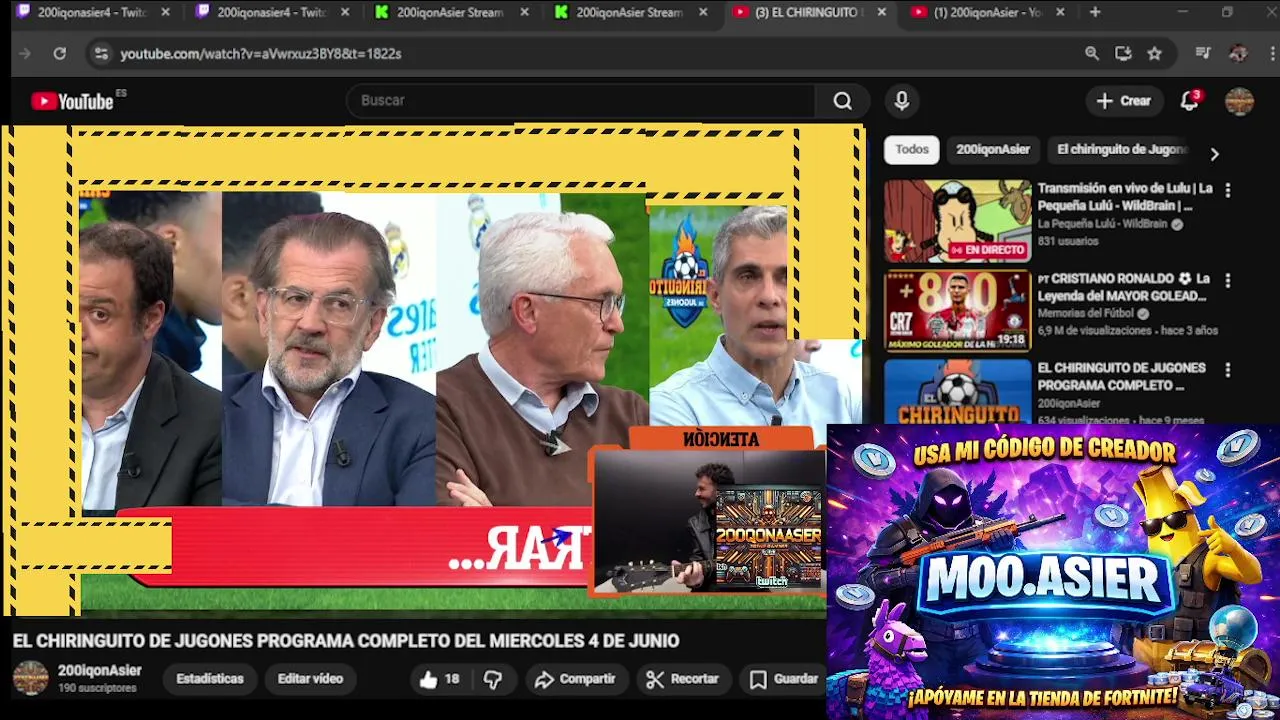This screenshot has width=1280, height=720.
Task: Click Editar vídeo button
Action: click(310, 679)
